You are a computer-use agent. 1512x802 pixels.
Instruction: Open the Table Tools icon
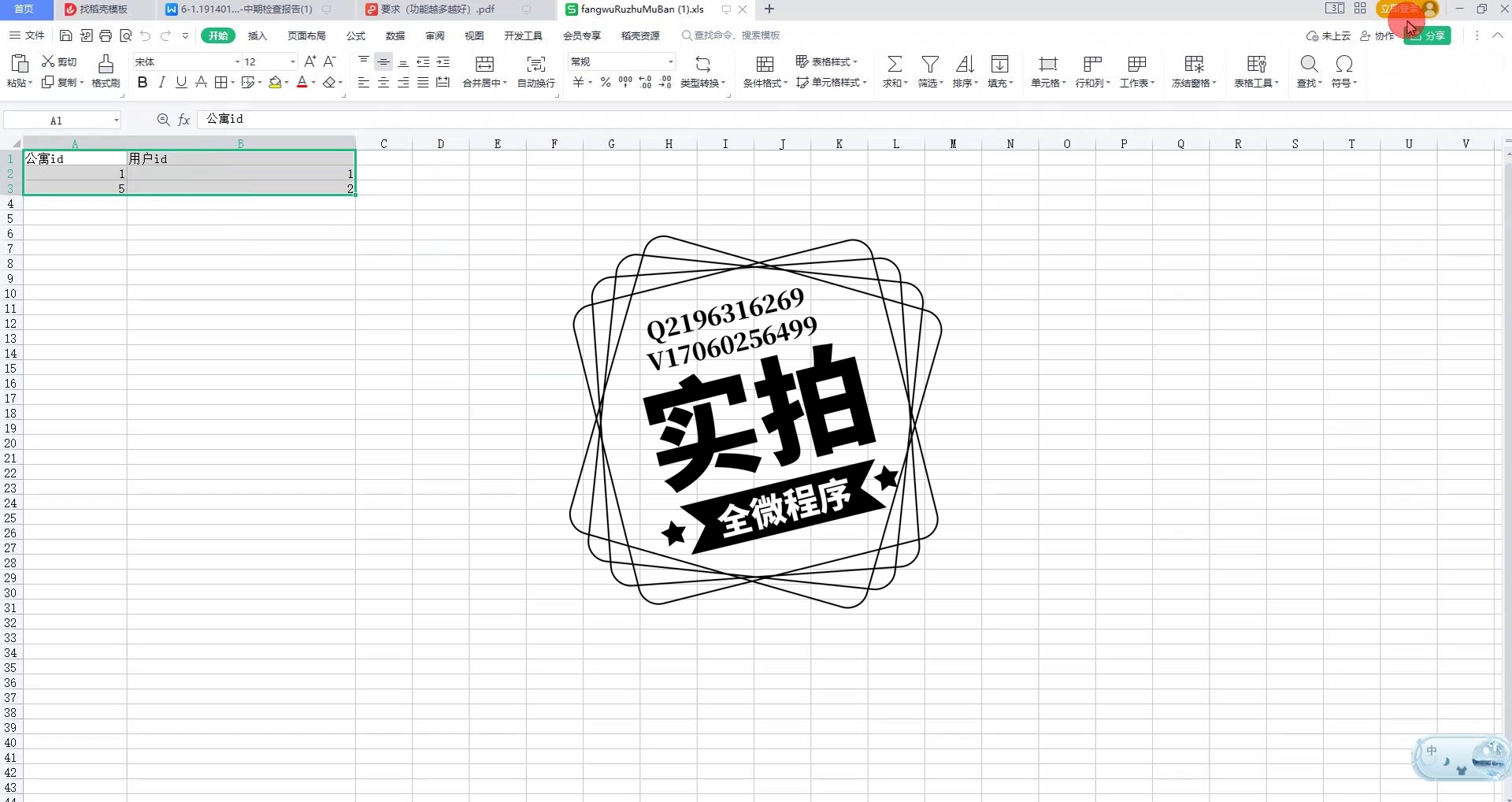click(x=1257, y=64)
